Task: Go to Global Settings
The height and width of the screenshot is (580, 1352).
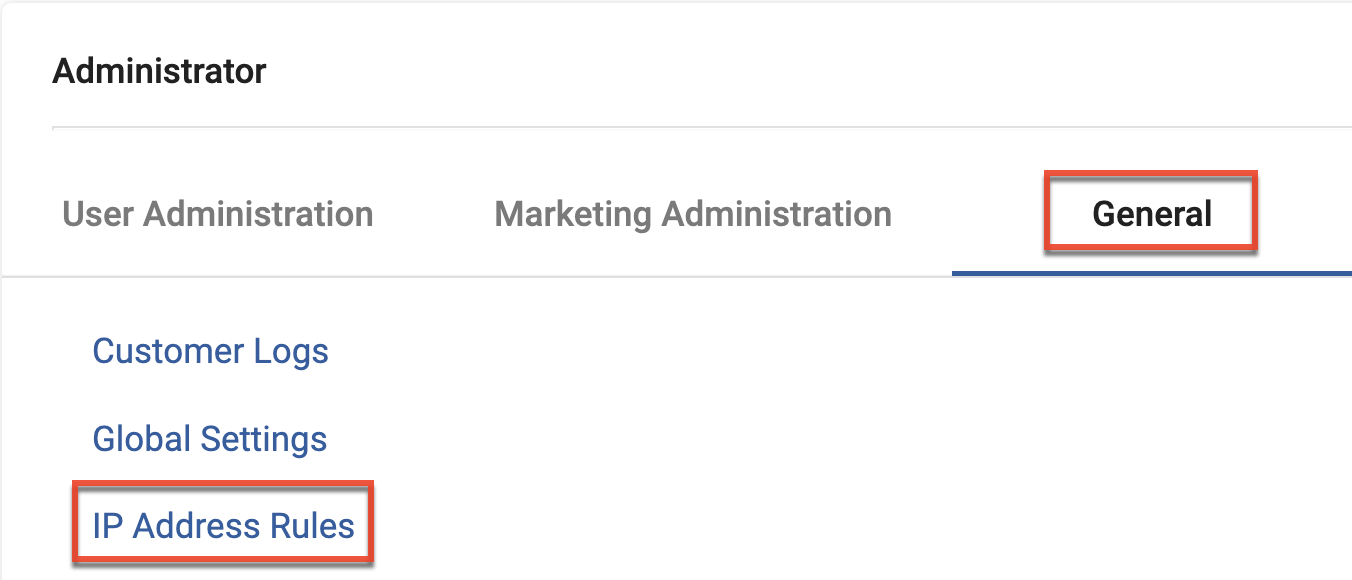Action: coord(210,439)
